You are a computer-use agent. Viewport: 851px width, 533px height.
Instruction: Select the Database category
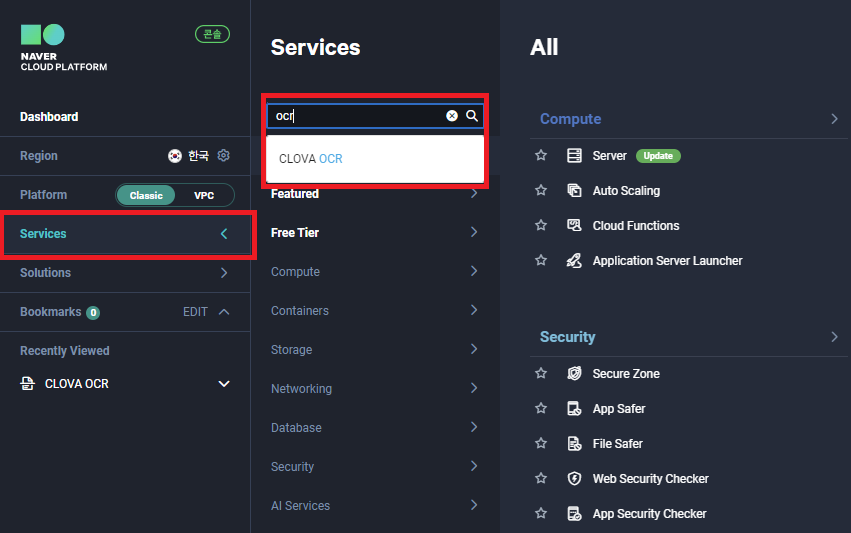(296, 428)
